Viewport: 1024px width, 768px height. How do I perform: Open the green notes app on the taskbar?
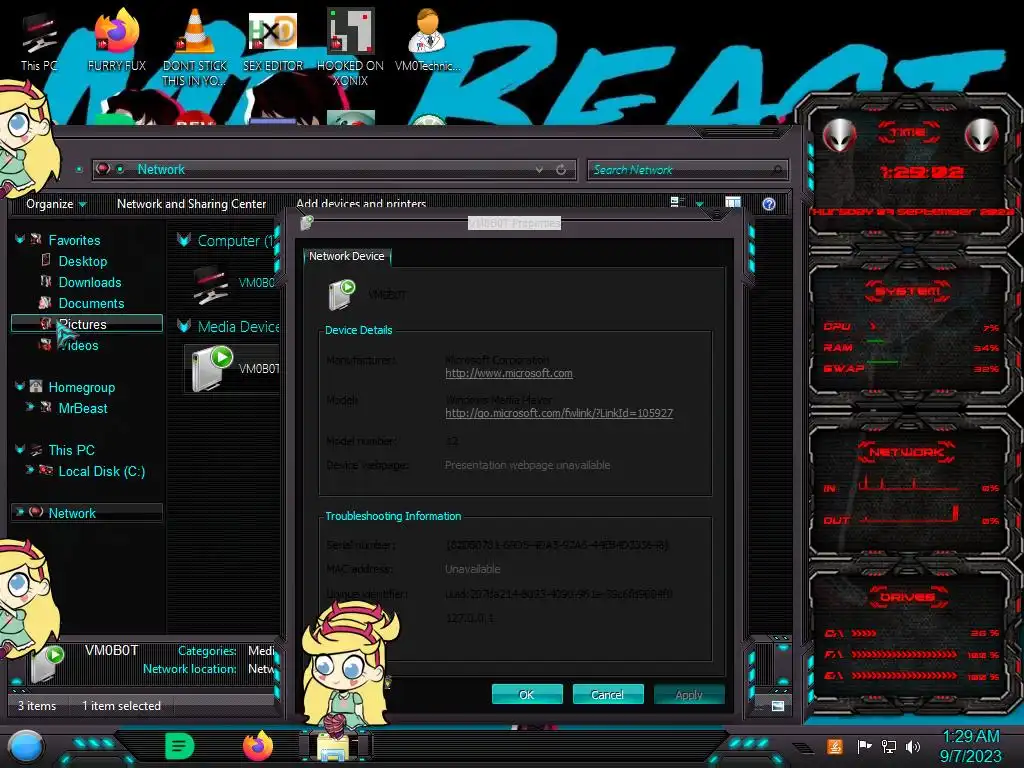(179, 746)
